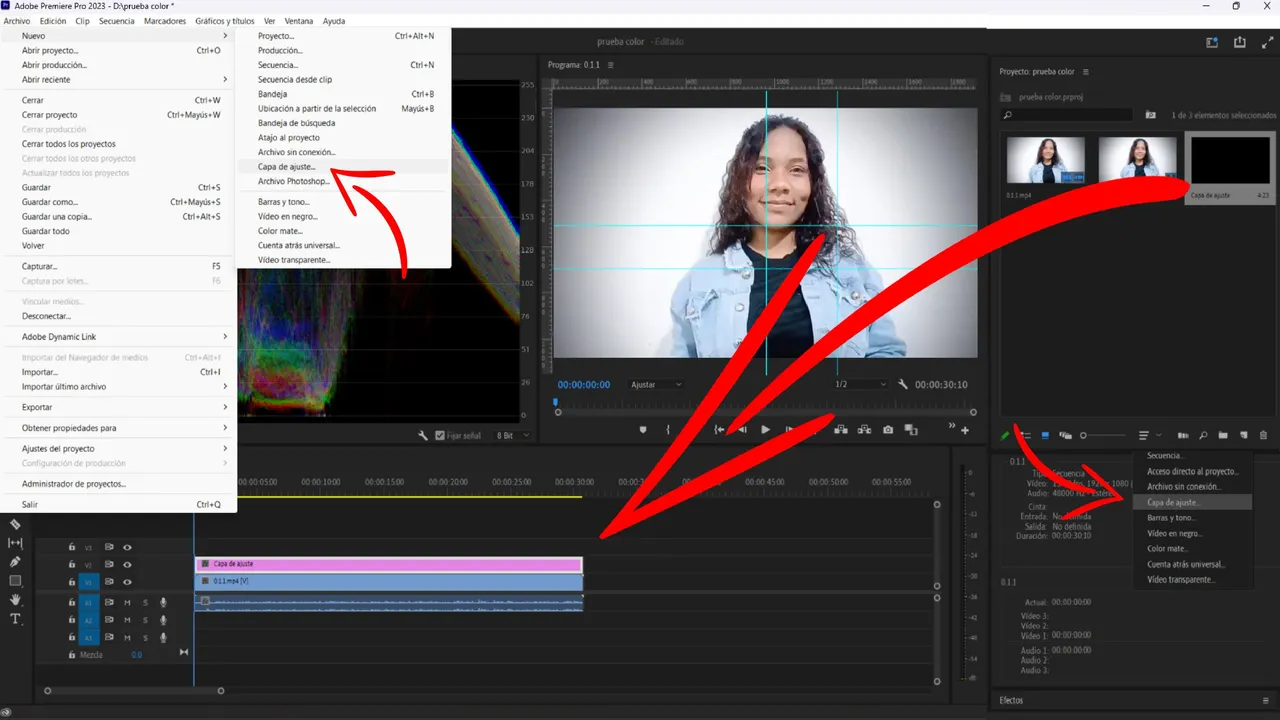This screenshot has width=1280, height=720.
Task: Solo audio track A2
Action: (x=145, y=620)
